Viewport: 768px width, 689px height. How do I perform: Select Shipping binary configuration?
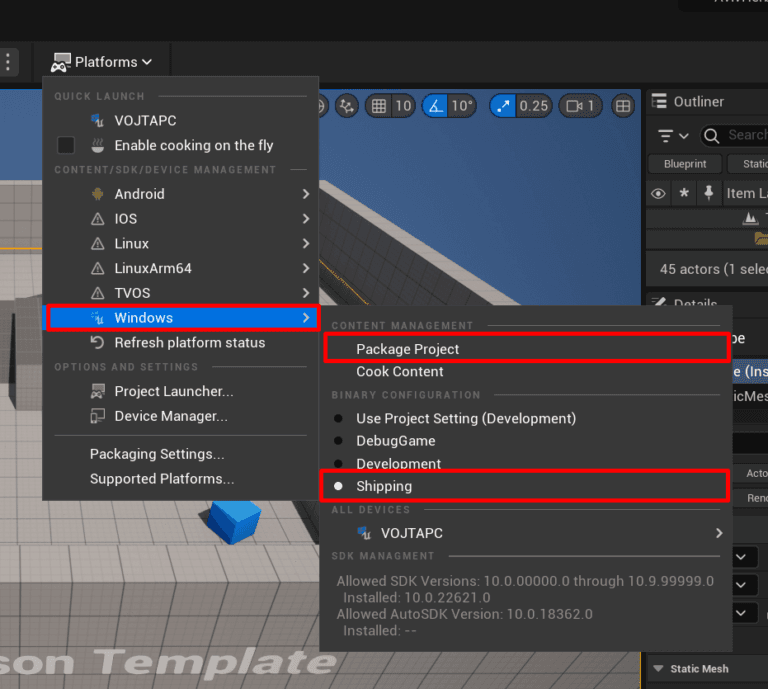click(x=525, y=486)
